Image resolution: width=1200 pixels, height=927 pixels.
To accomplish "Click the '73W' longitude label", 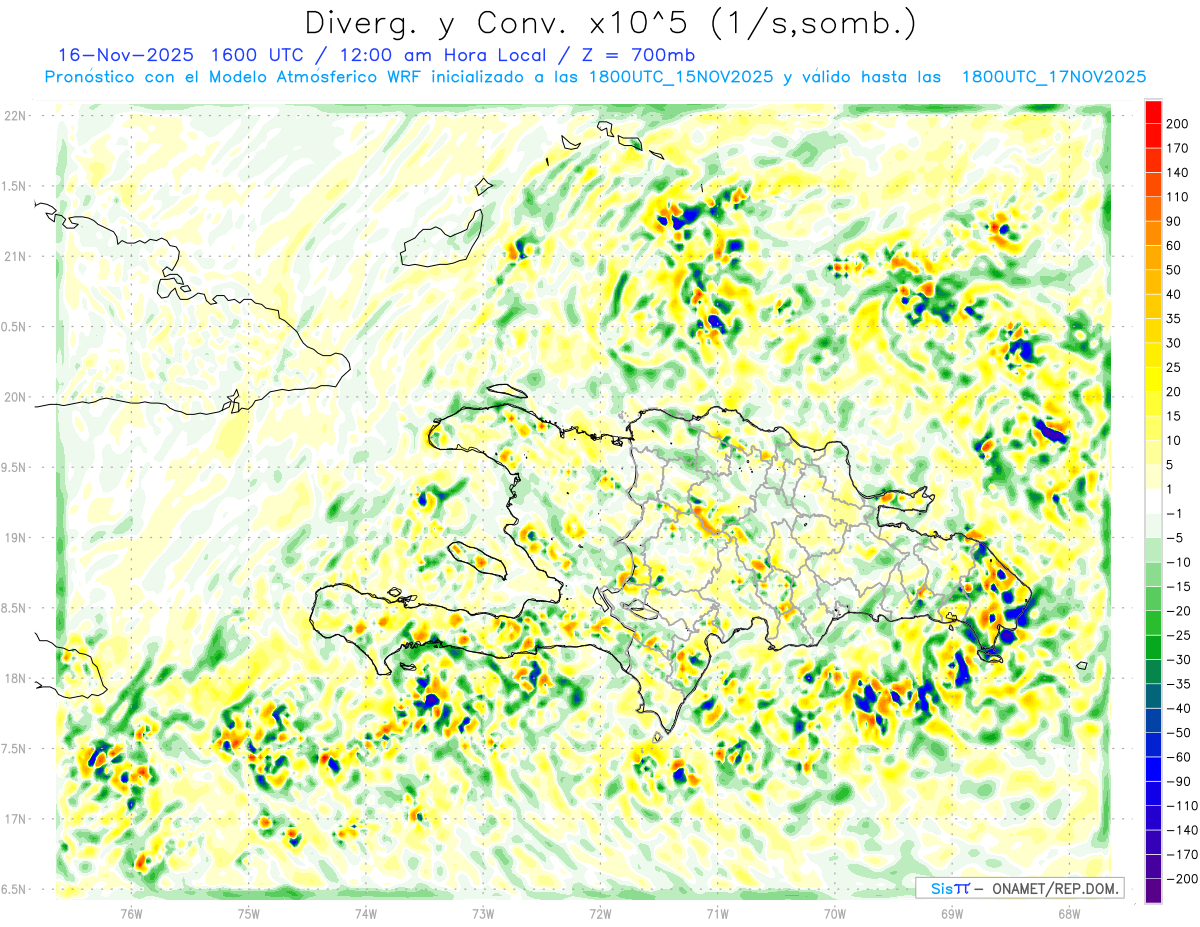I will point(483,913).
